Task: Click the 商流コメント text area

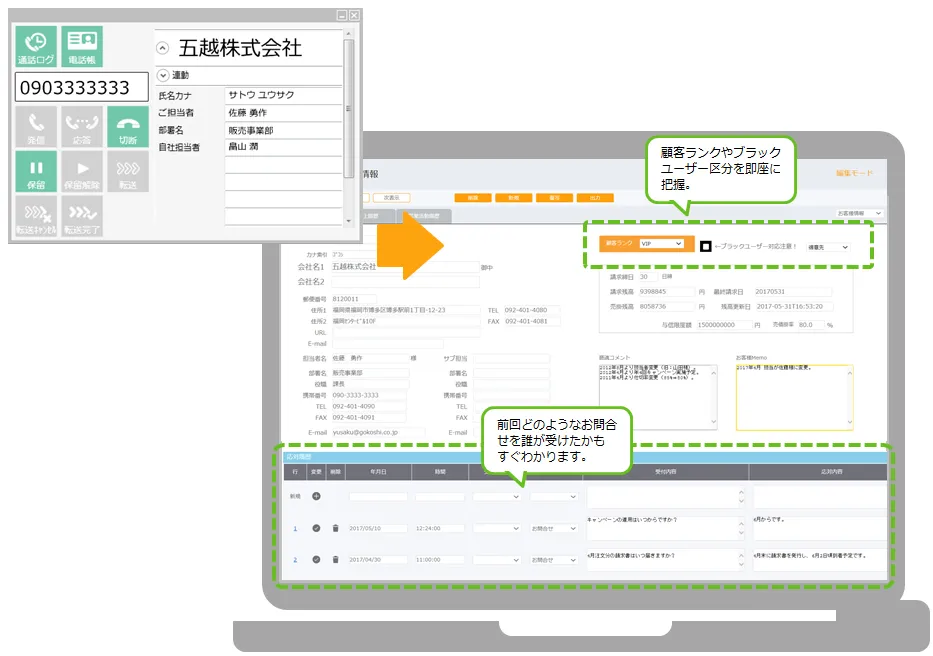Action: pyautogui.click(x=658, y=397)
